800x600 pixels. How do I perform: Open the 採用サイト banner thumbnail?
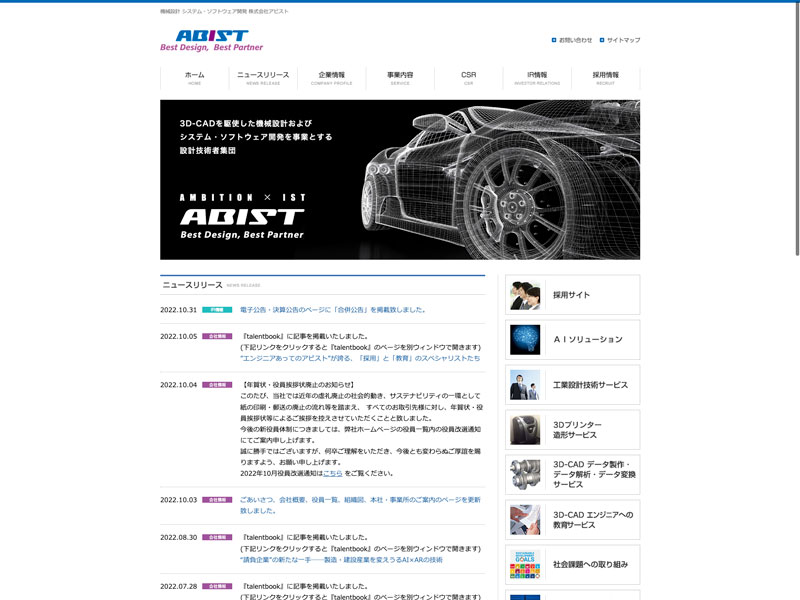click(x=525, y=295)
